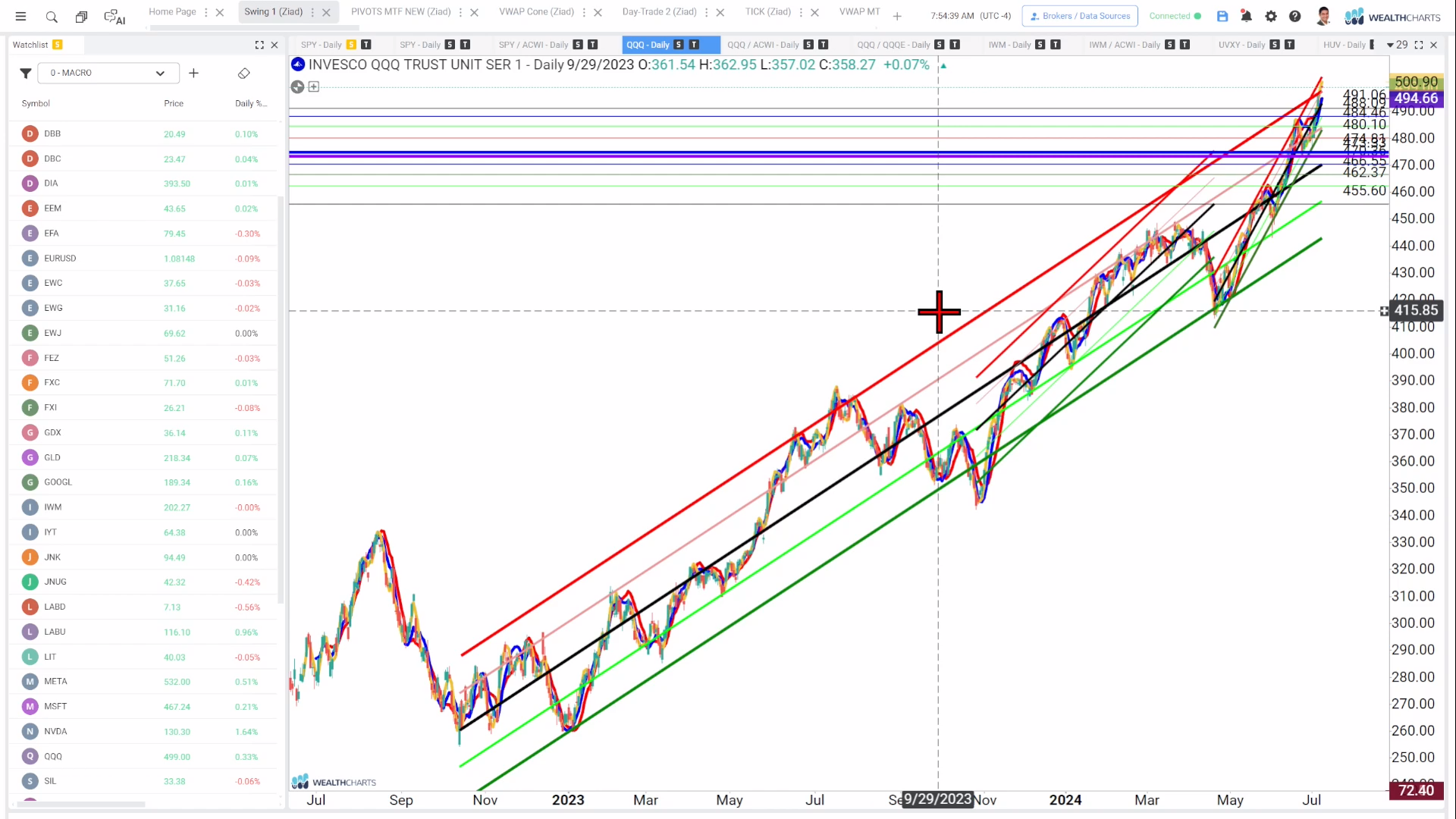The width and height of the screenshot is (1456, 819).
Task: Switch to the VWAP MT tab
Action: tap(859, 11)
